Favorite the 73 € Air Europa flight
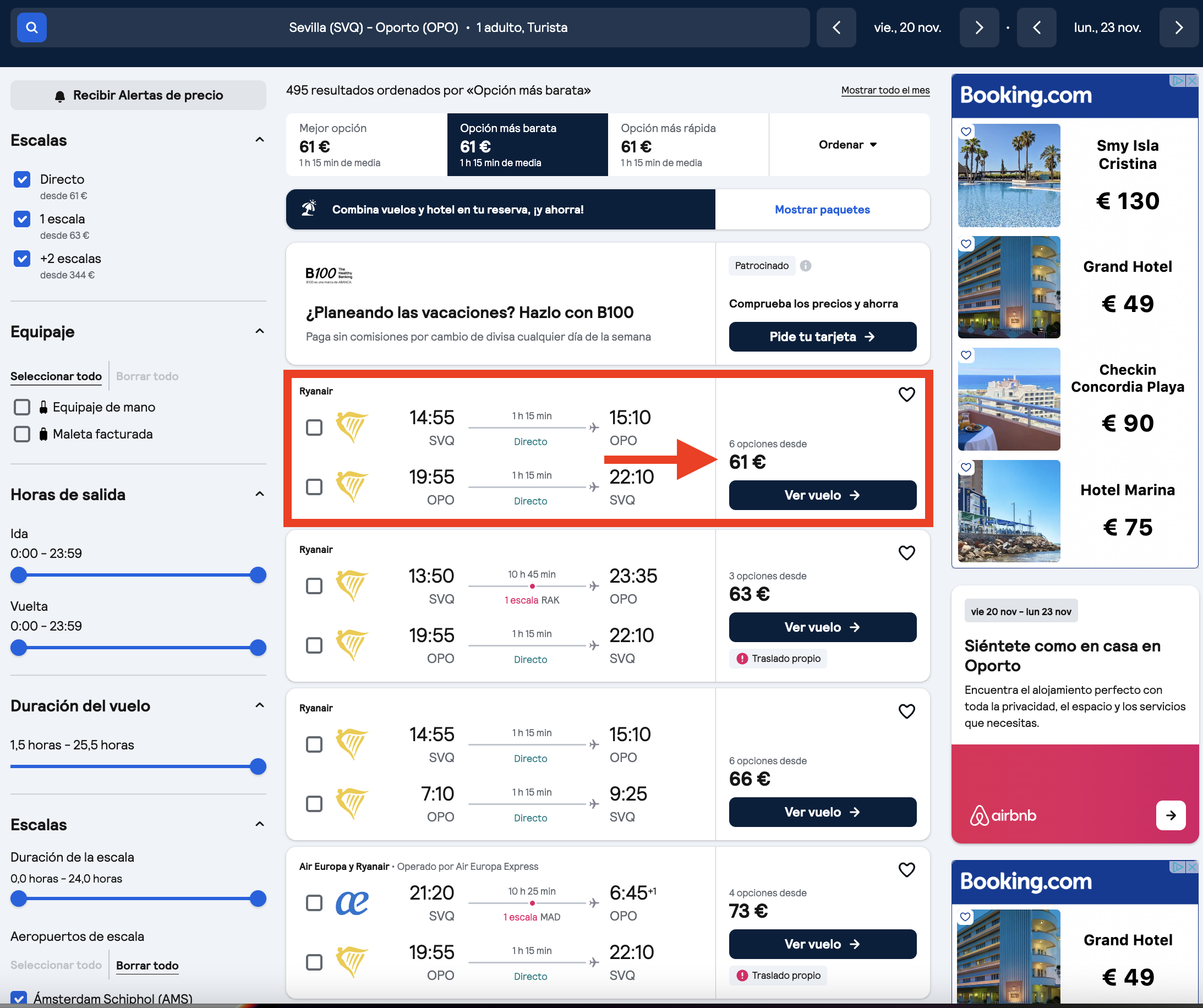Screen dimensions: 1203x1008 906,869
